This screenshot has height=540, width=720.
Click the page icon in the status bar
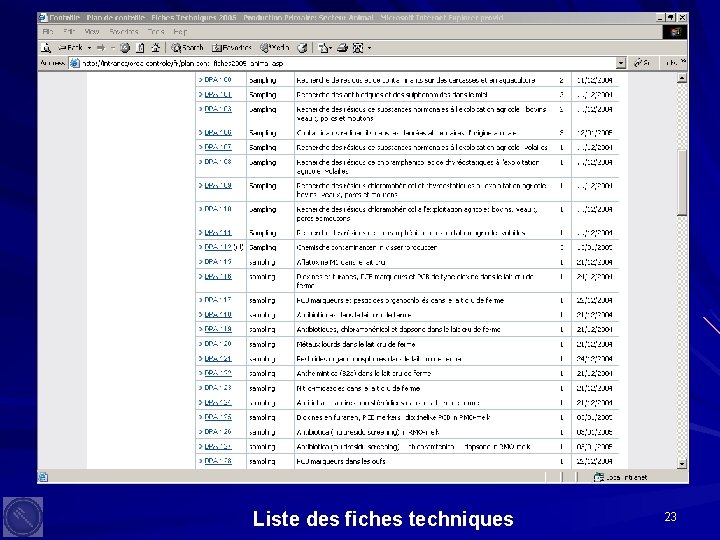tap(43, 477)
